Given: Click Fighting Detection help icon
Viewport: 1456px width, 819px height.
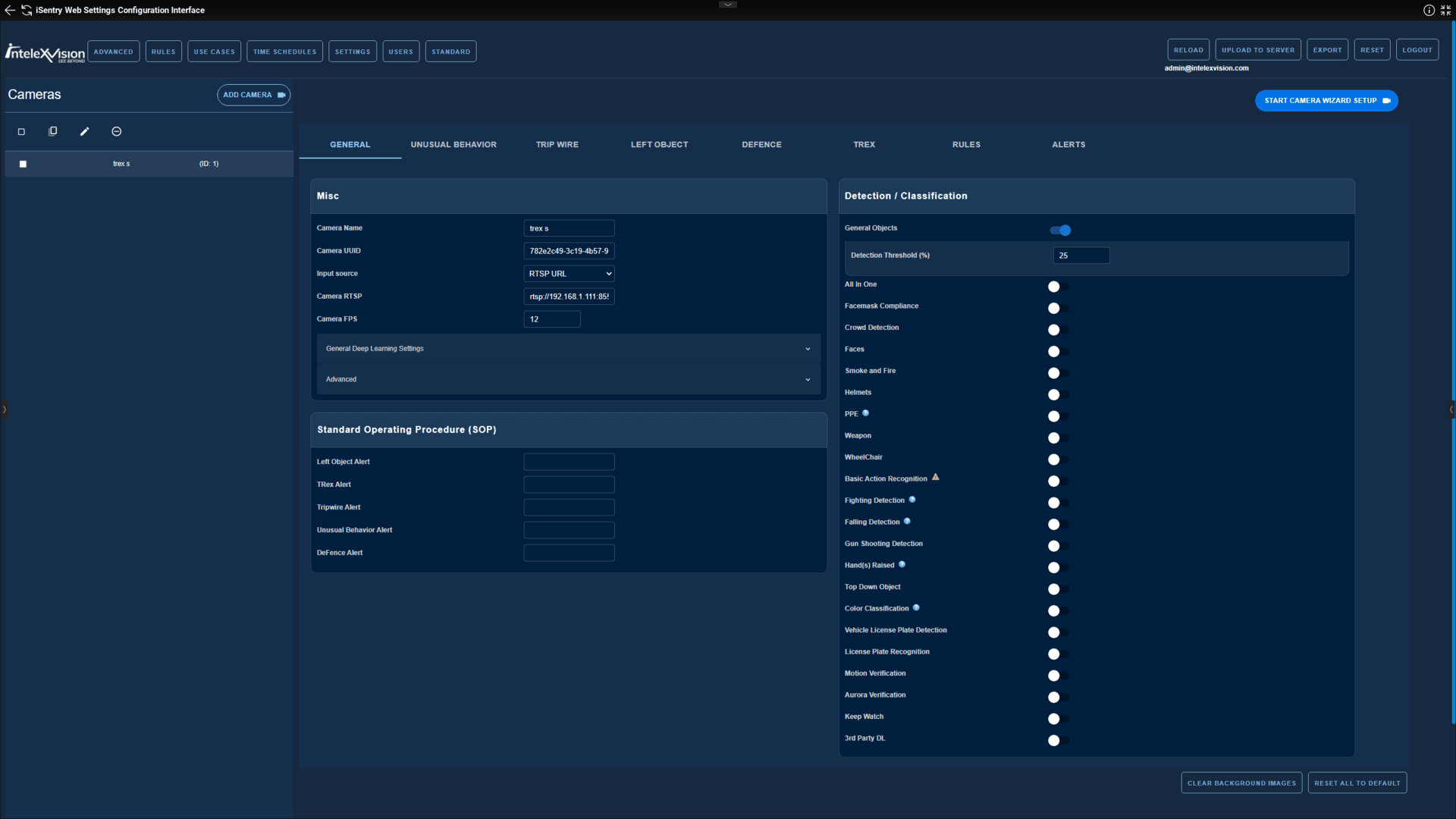Looking at the screenshot, I should coord(912,500).
